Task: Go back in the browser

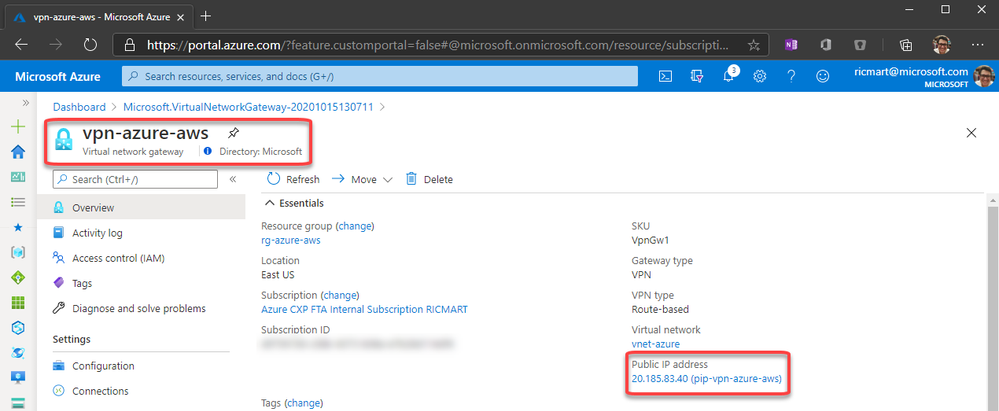Action: pos(22,45)
